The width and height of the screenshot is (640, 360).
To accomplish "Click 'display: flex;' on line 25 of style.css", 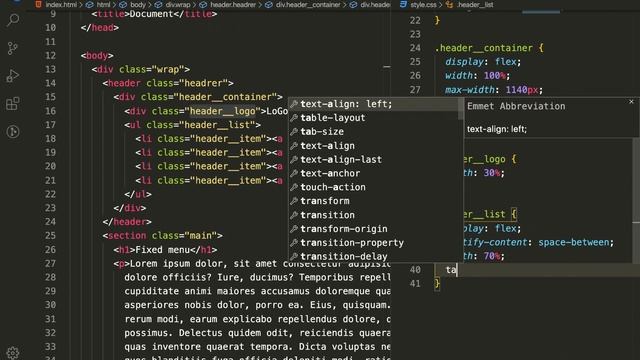I will [x=483, y=62].
